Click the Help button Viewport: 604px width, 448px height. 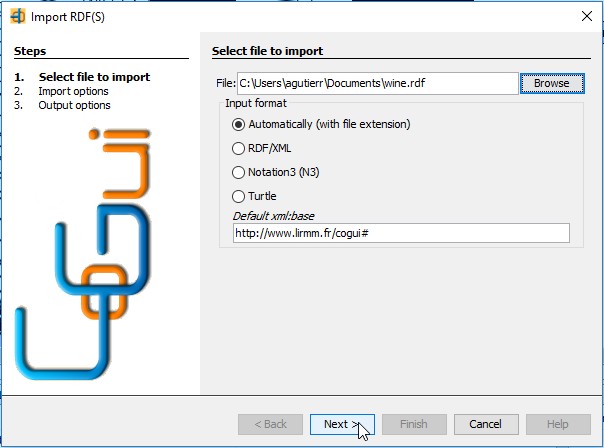558,424
